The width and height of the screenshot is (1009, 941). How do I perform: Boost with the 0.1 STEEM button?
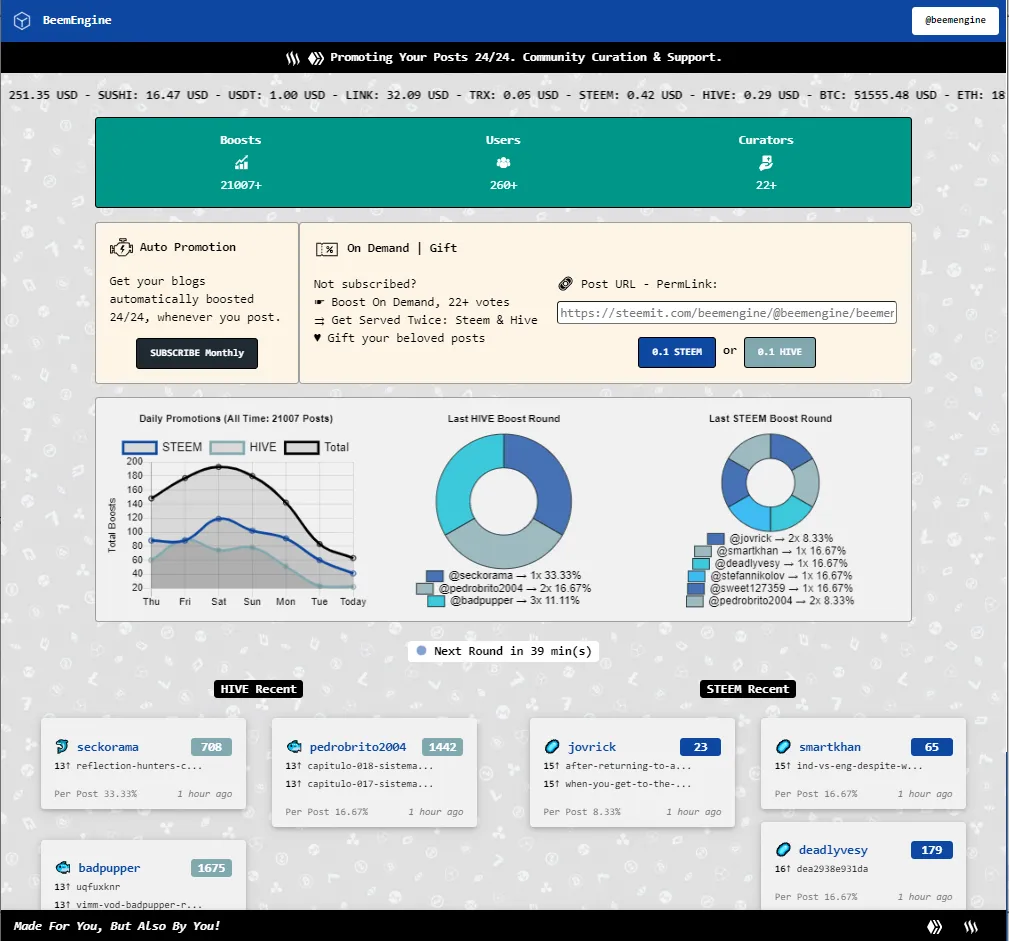click(676, 352)
